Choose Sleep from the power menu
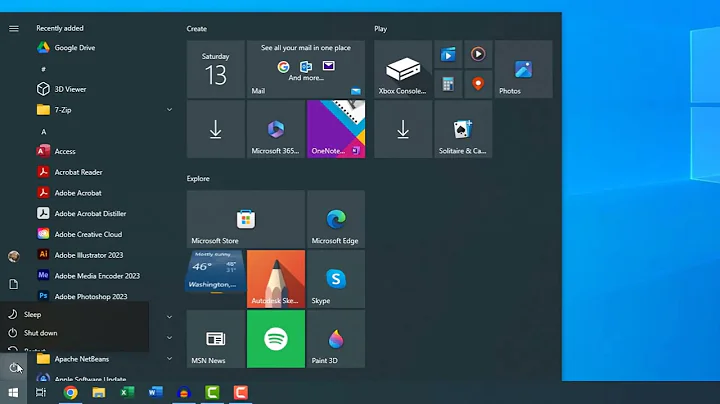720x404 pixels. coord(74,314)
